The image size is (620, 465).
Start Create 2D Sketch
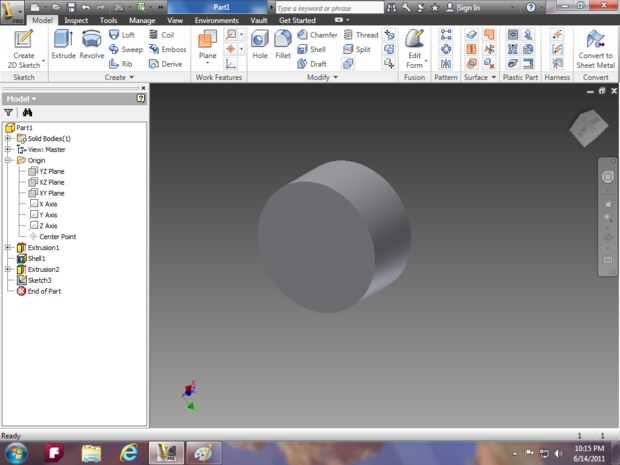[x=24, y=46]
